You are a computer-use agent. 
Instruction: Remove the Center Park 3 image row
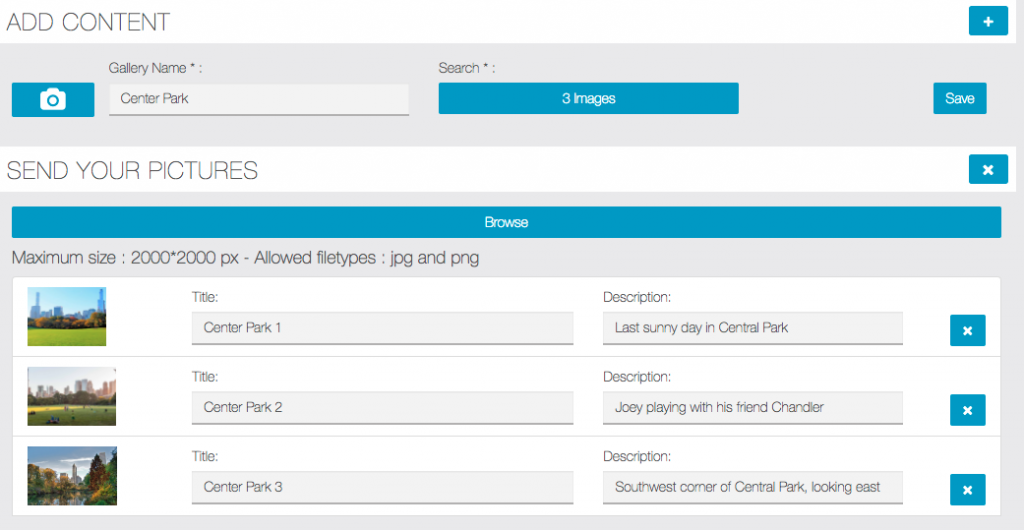[967, 490]
